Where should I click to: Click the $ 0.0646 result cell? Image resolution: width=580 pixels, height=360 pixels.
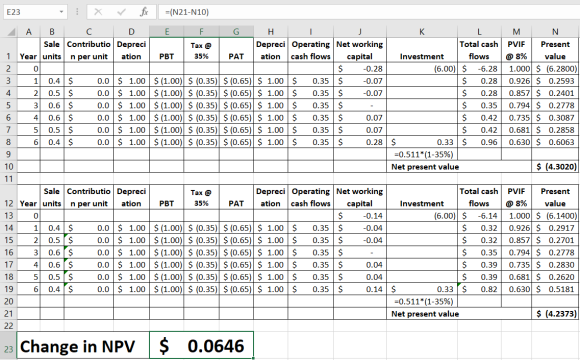pos(202,346)
